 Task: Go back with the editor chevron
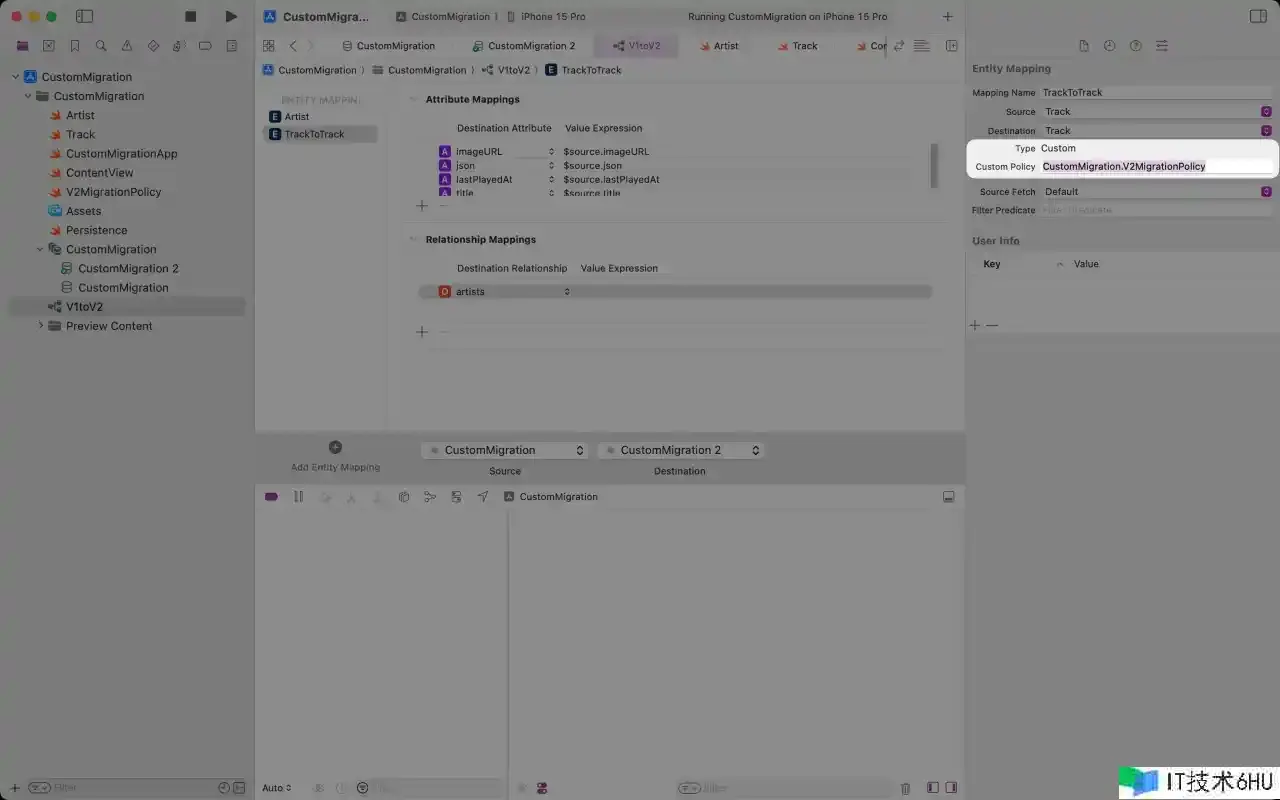click(293, 46)
